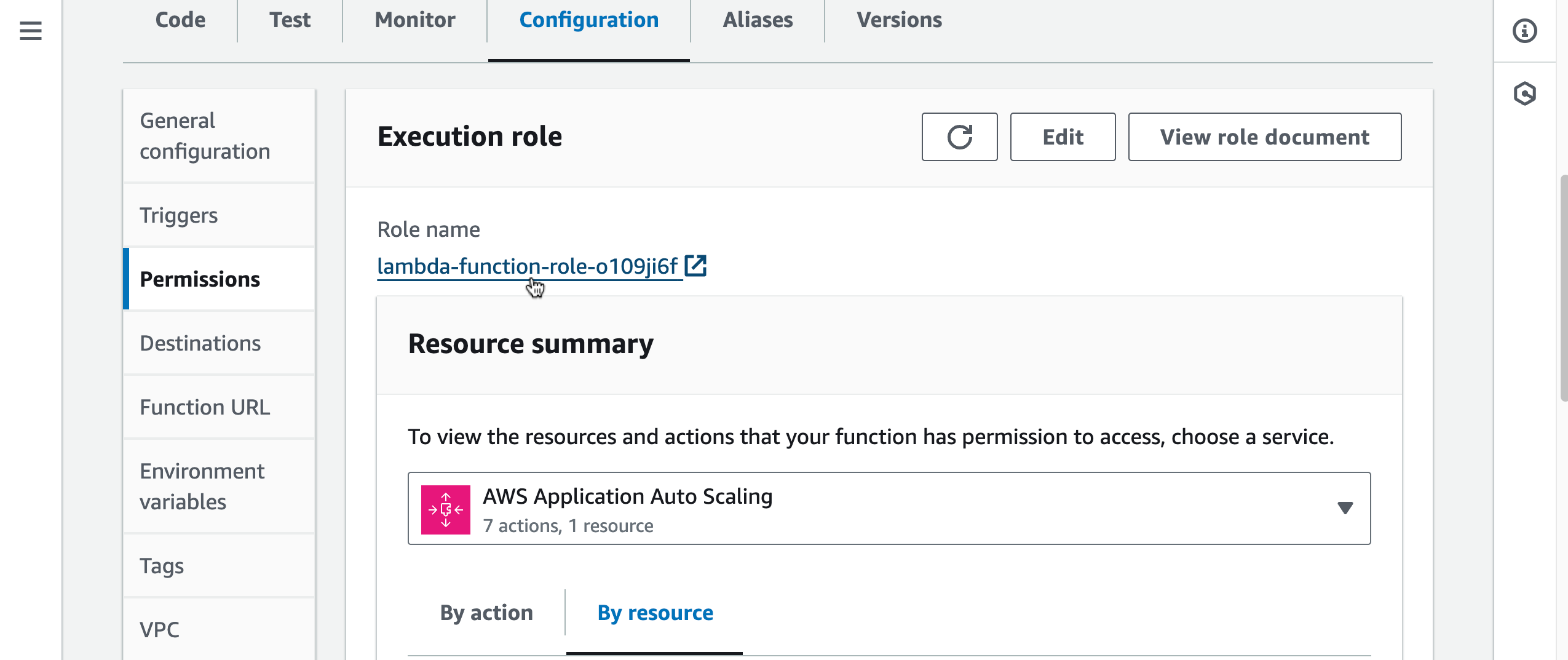This screenshot has width=1568, height=660.
Task: Click the AWS Application Auto Scaling icon
Action: coord(445,509)
